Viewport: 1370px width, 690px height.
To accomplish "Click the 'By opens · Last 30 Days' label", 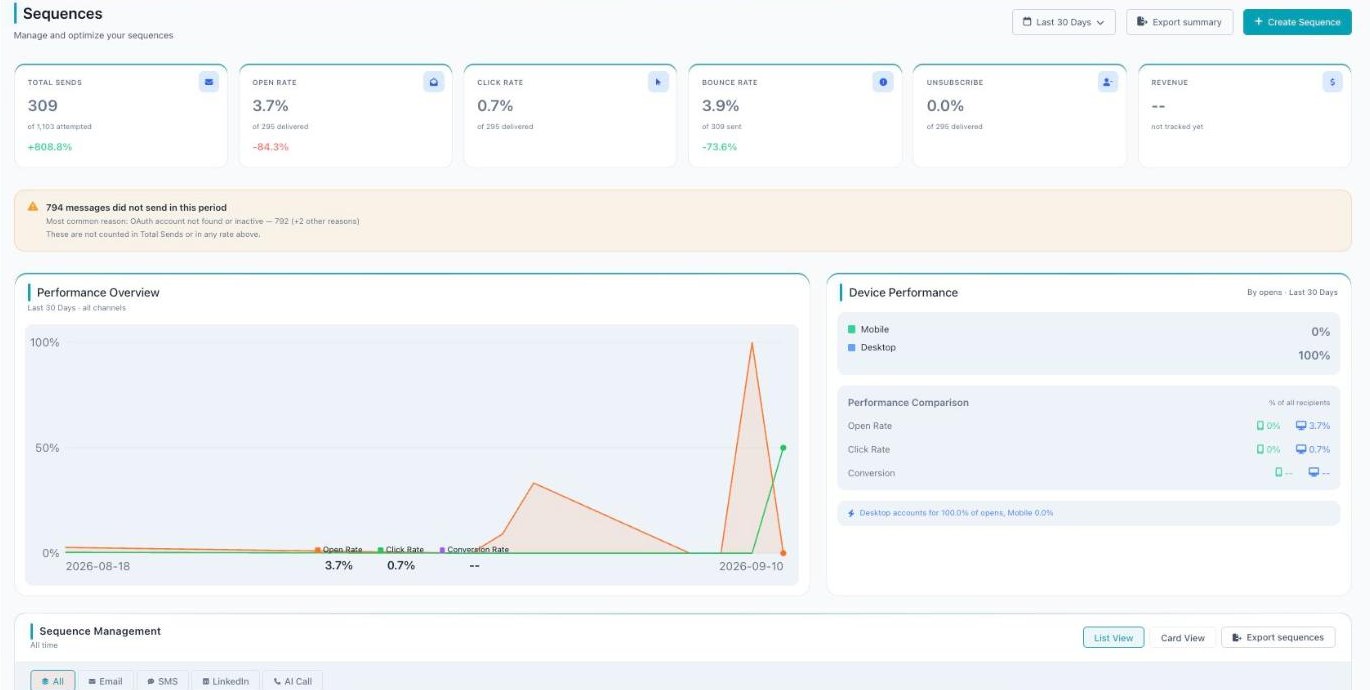I will click(1292, 293).
